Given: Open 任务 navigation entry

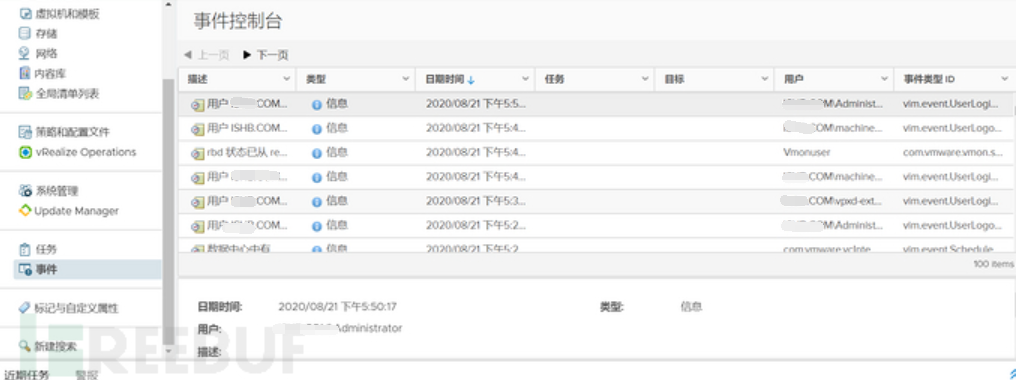Looking at the screenshot, I should [46, 250].
